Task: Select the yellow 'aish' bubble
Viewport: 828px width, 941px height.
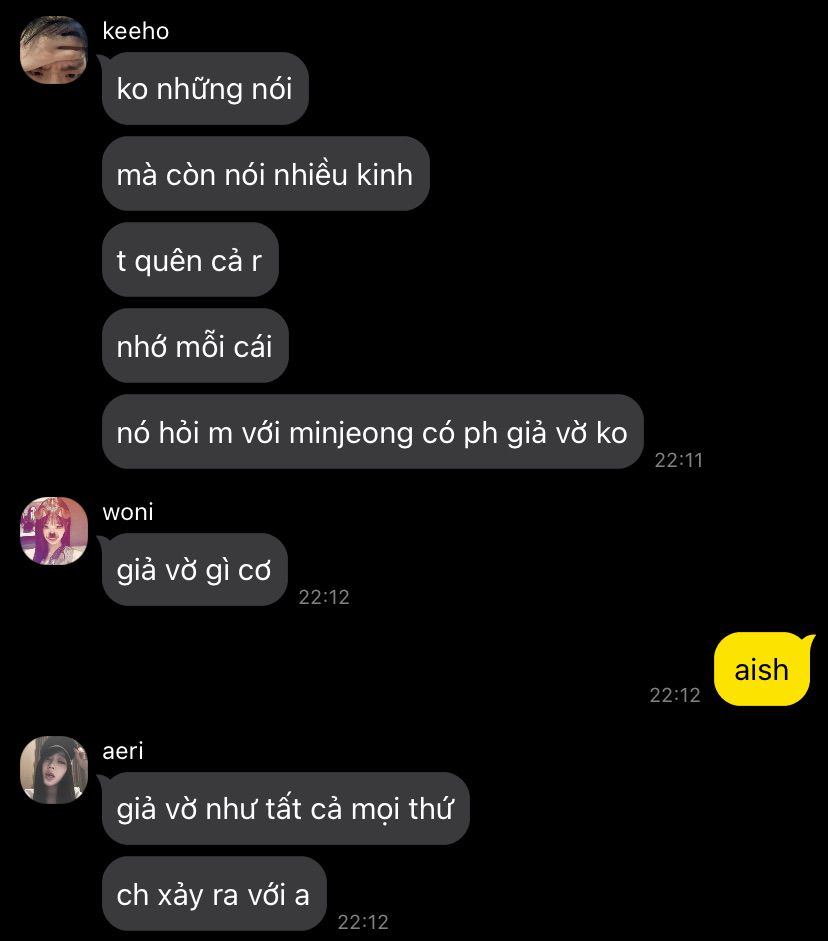Action: coord(762,669)
